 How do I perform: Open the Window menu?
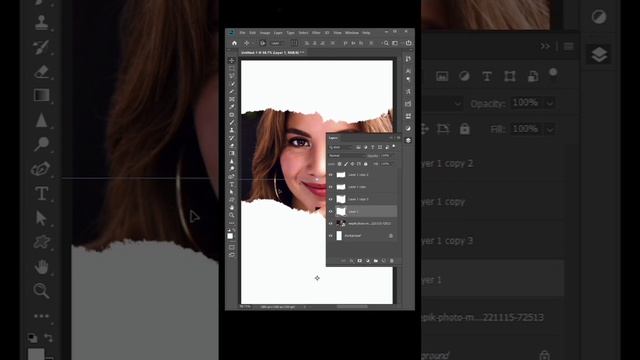(352, 33)
